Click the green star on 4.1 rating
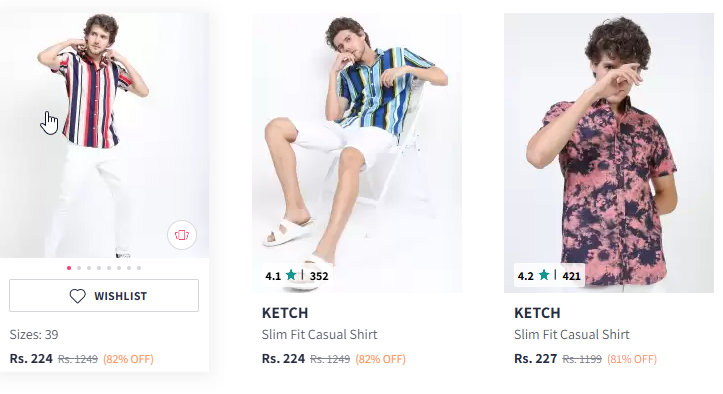Image resolution: width=723 pixels, height=394 pixels. (291, 275)
